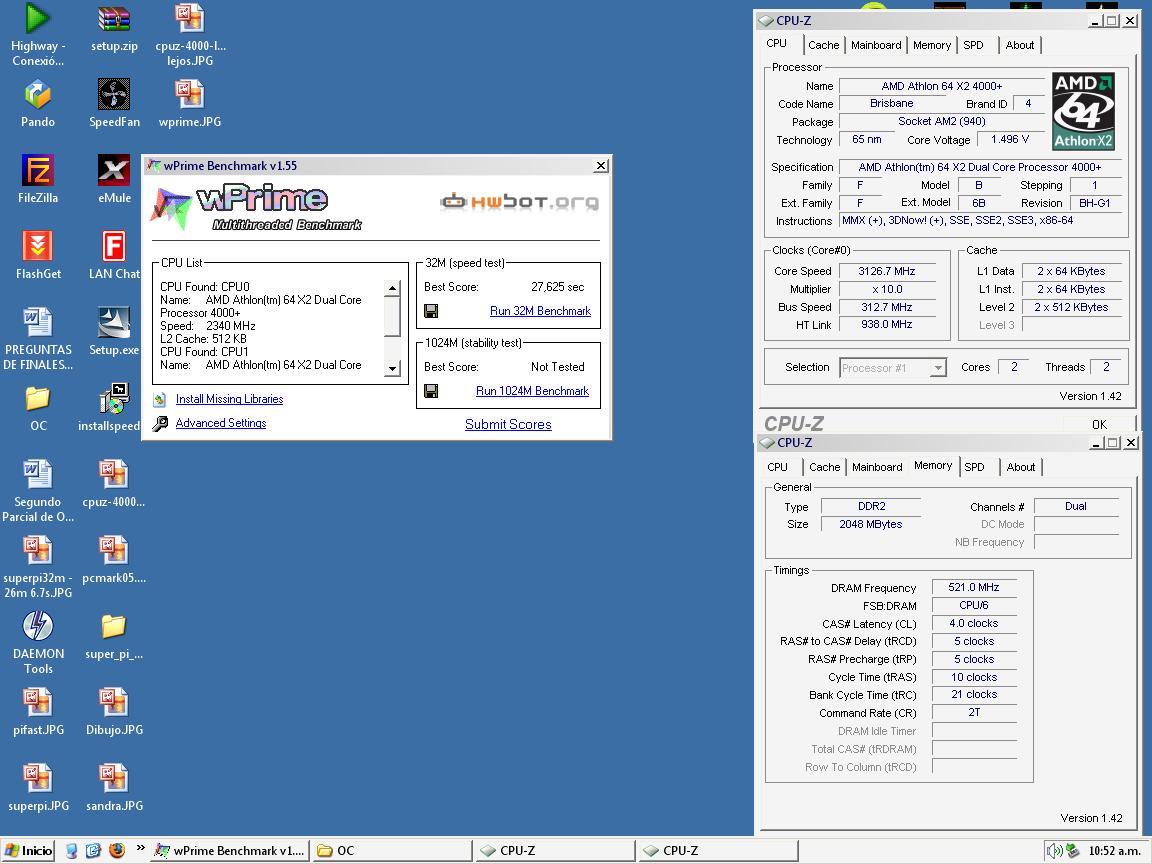Launch the eMule desktop icon
1152x864 pixels.
click(114, 179)
